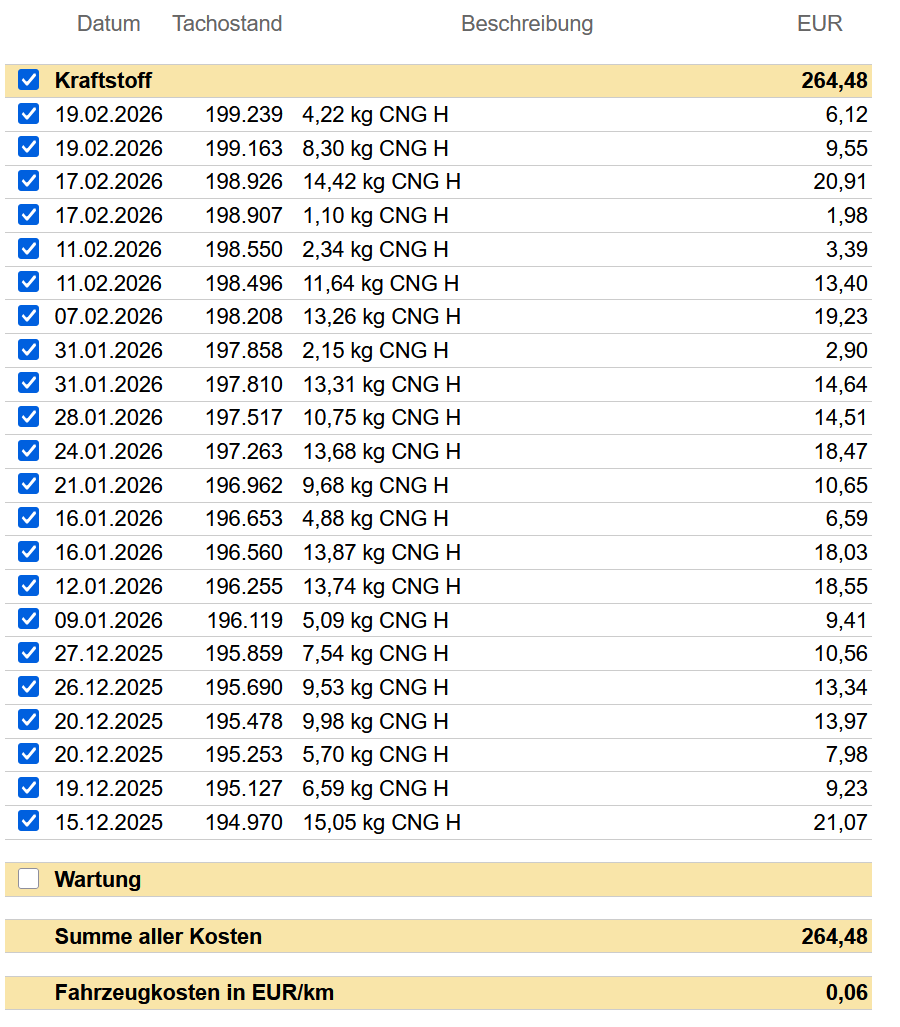Uncheck the 19.02.2026 entry with 199.239 km
This screenshot has height=1027, width=900.
[28, 114]
